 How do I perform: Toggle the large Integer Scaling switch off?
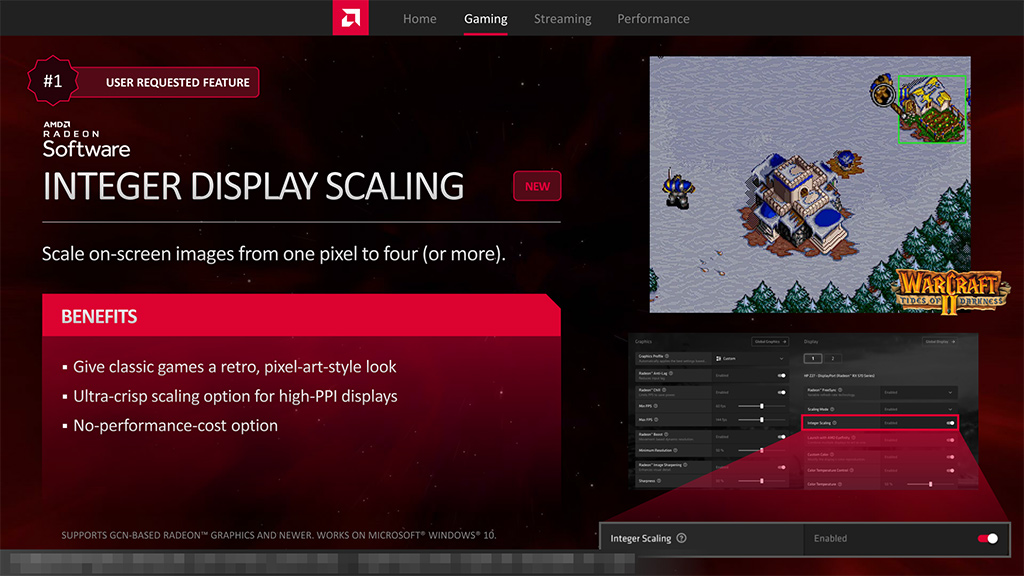[x=987, y=538]
